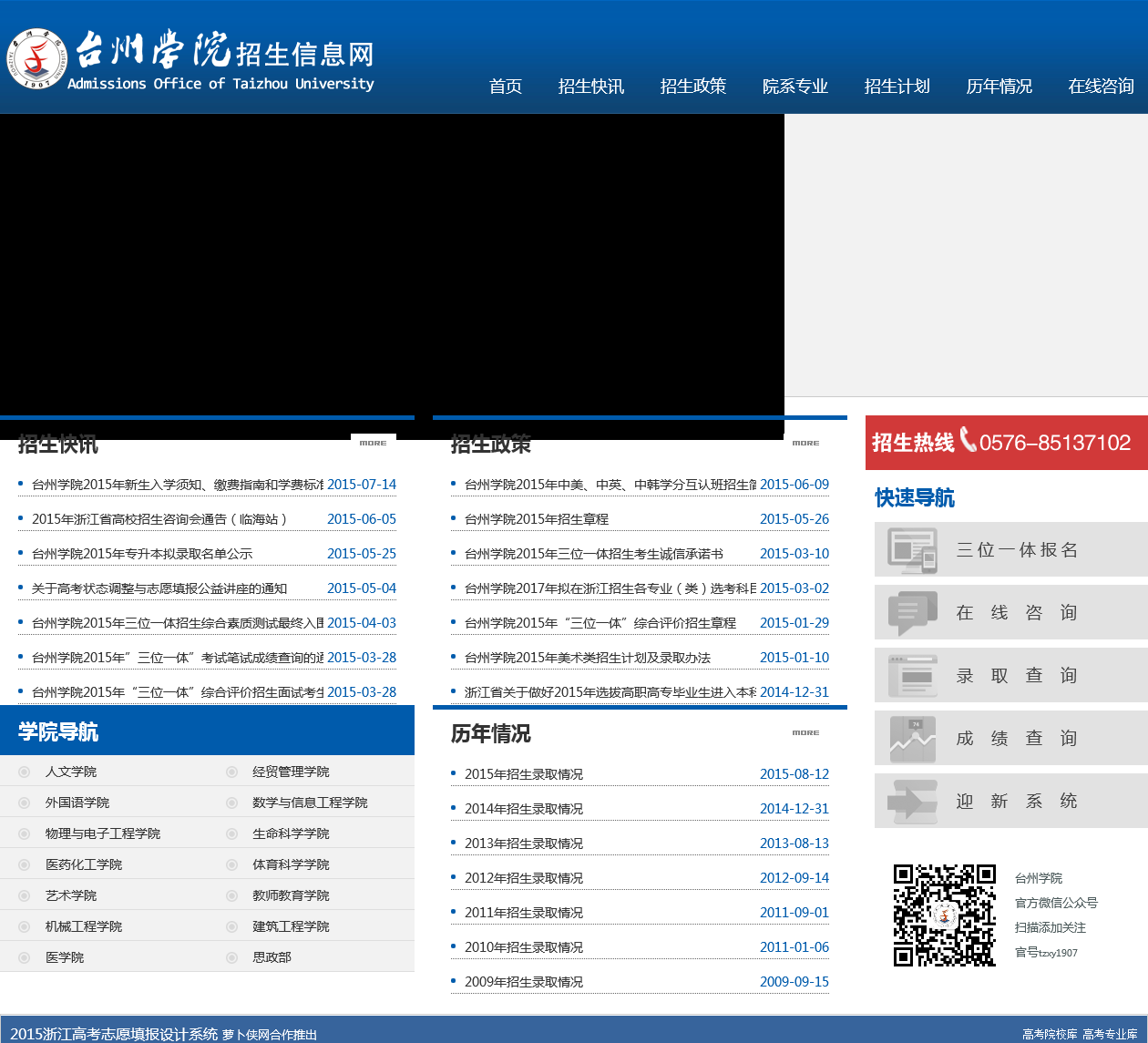1148x1043 pixels.
Task: Open the 在线咨询 chat bubble icon
Action: (912, 613)
